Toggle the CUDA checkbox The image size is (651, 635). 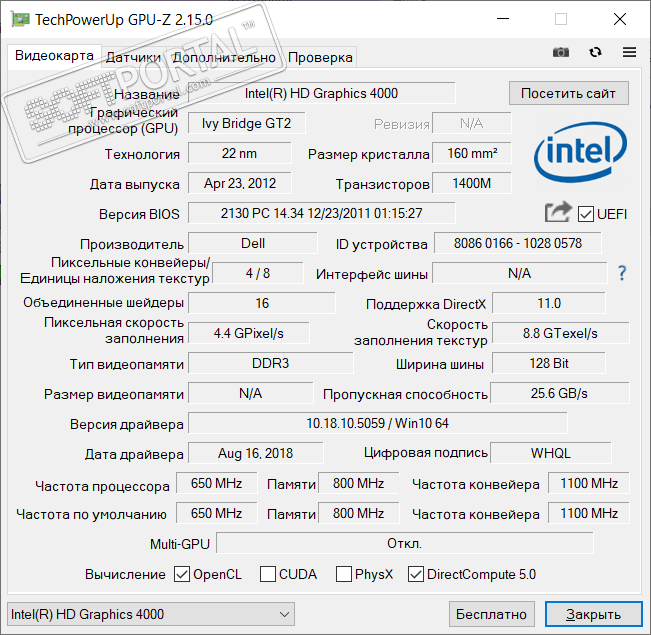267,574
